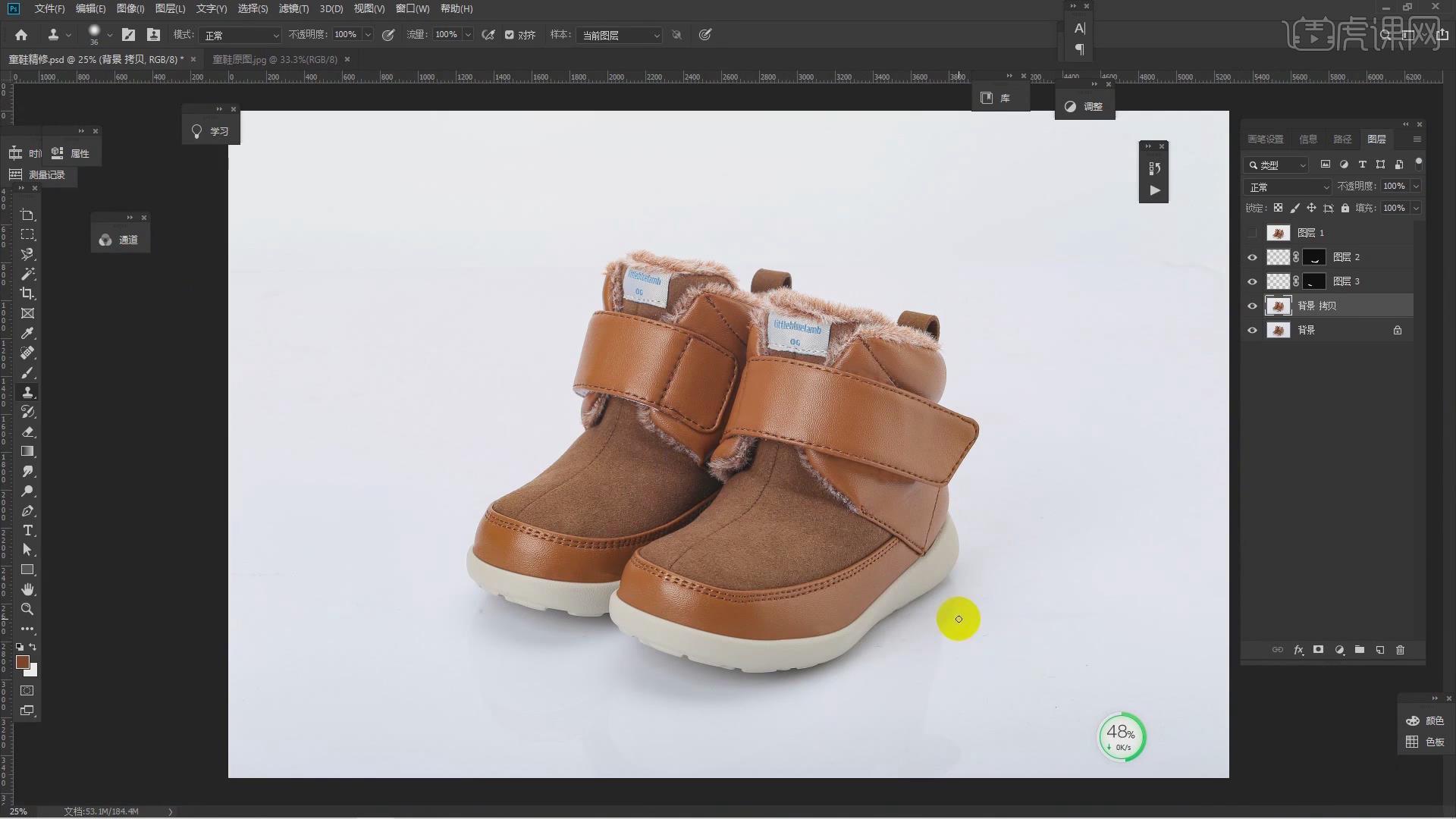Hide the Background layer eye
Image resolution: width=1456 pixels, height=819 pixels.
coord(1252,330)
